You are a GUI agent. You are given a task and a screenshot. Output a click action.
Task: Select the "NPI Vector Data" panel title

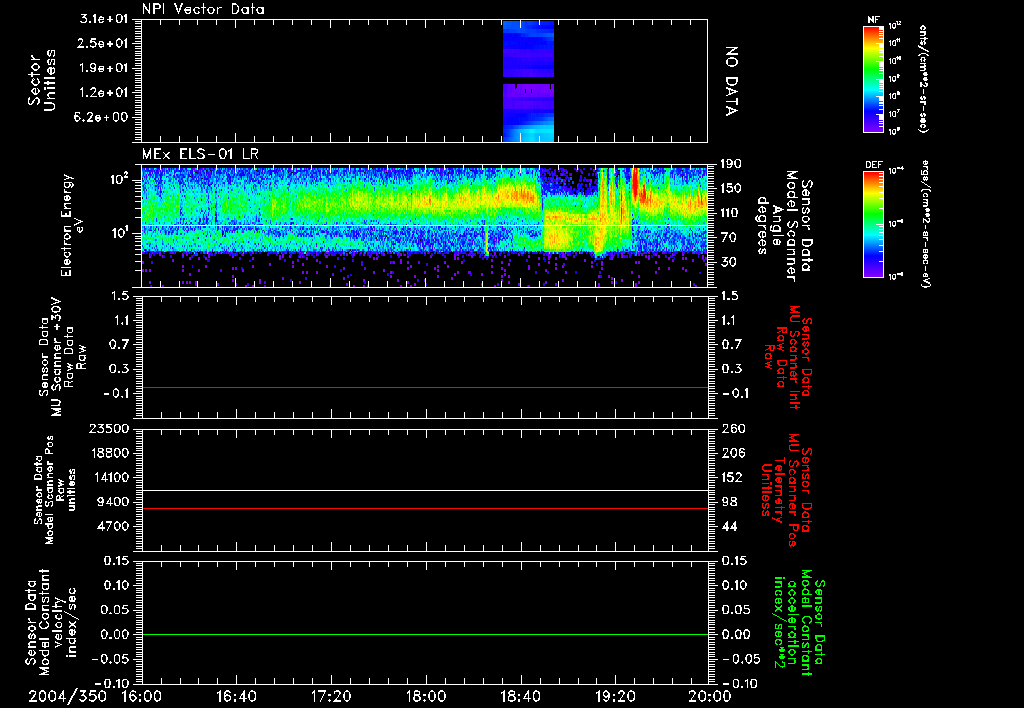pyautogui.click(x=203, y=9)
